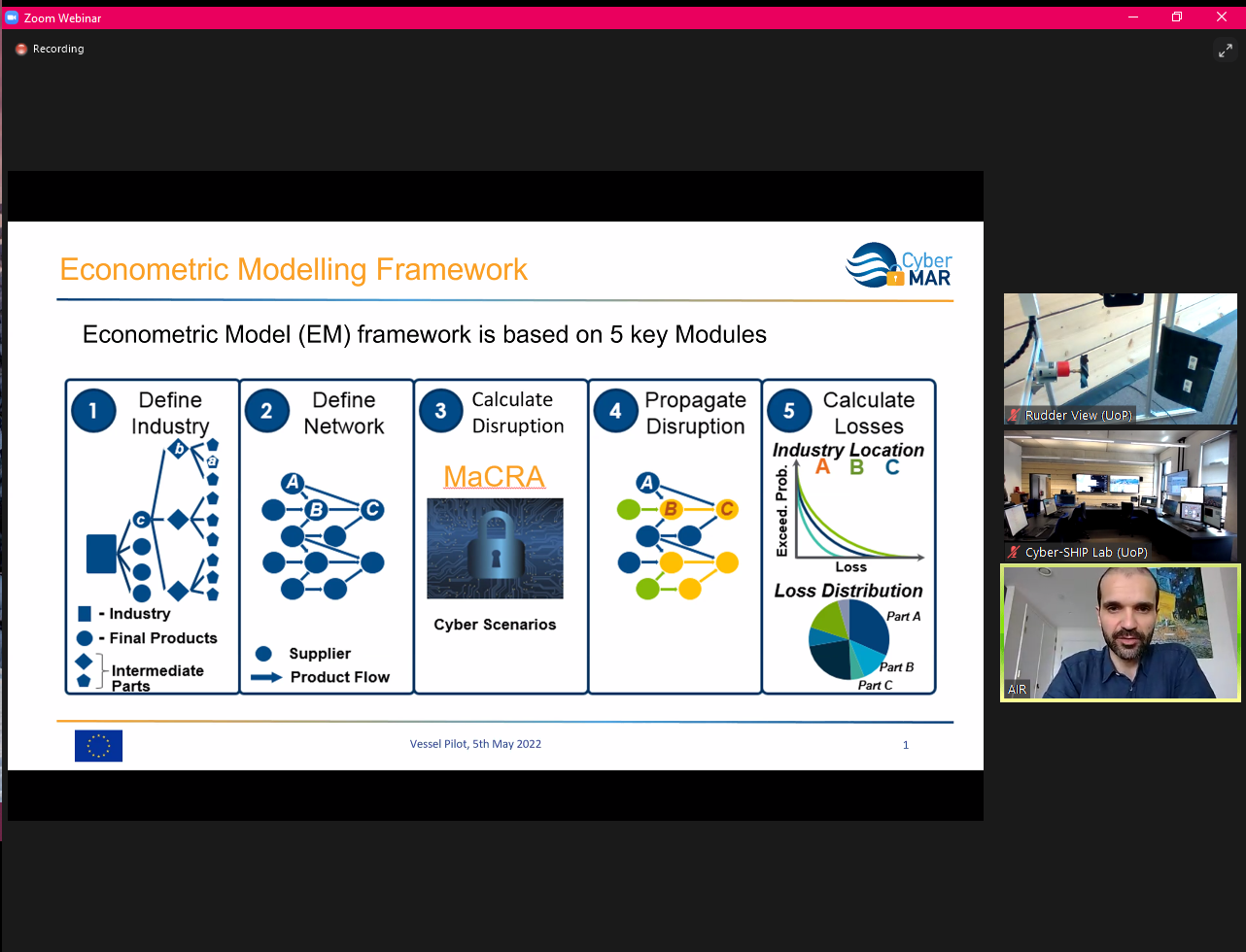Click the muted microphone icon on Rudder View
This screenshot has height=952, width=1246.
coord(1015,416)
